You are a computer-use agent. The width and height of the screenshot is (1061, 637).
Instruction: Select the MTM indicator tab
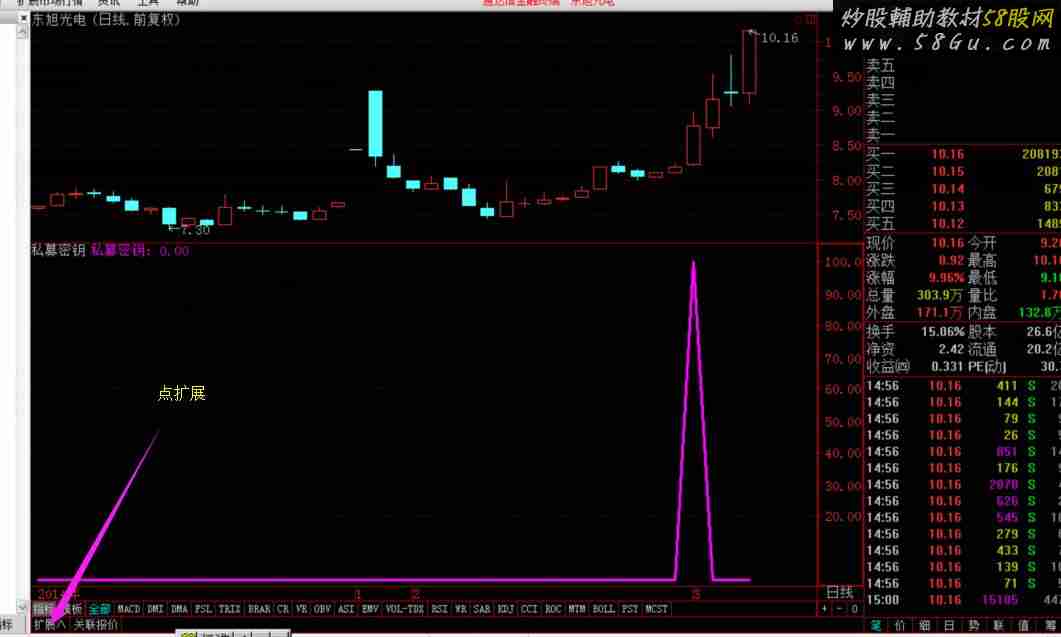pyautogui.click(x=577, y=609)
